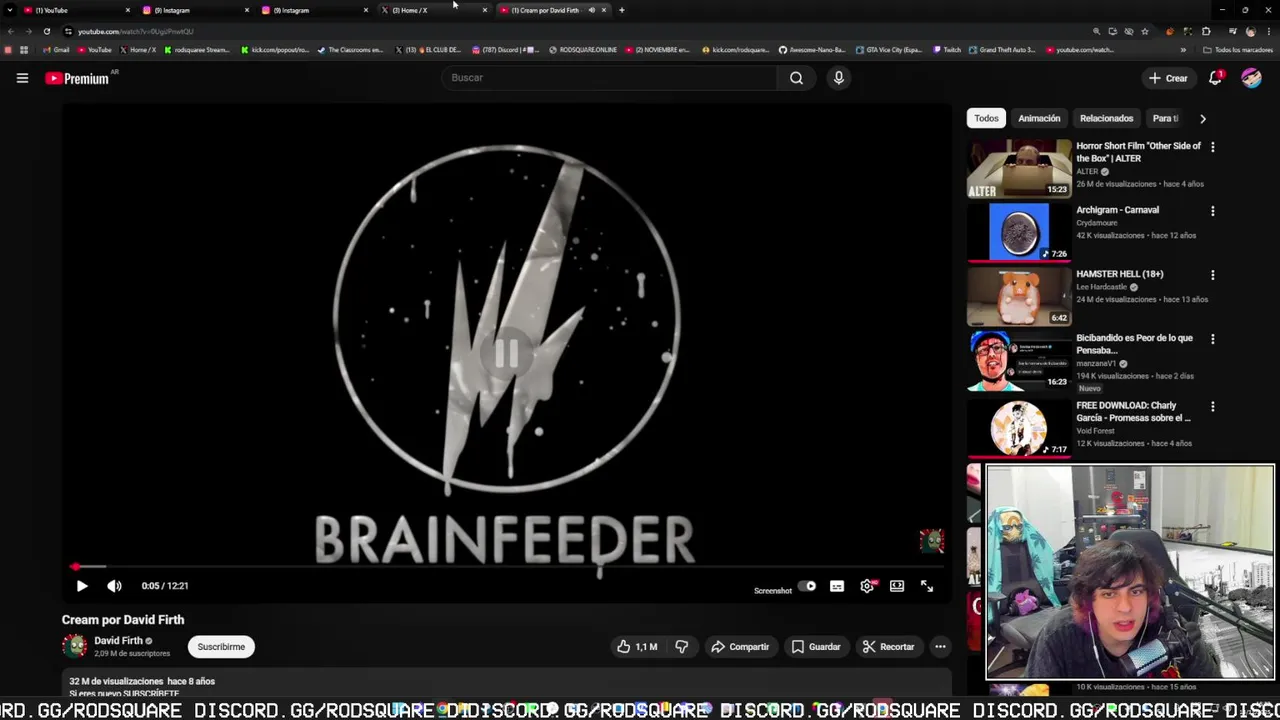Share the video via Compartir
Viewport: 1280px width, 720px height.
pyautogui.click(x=740, y=647)
